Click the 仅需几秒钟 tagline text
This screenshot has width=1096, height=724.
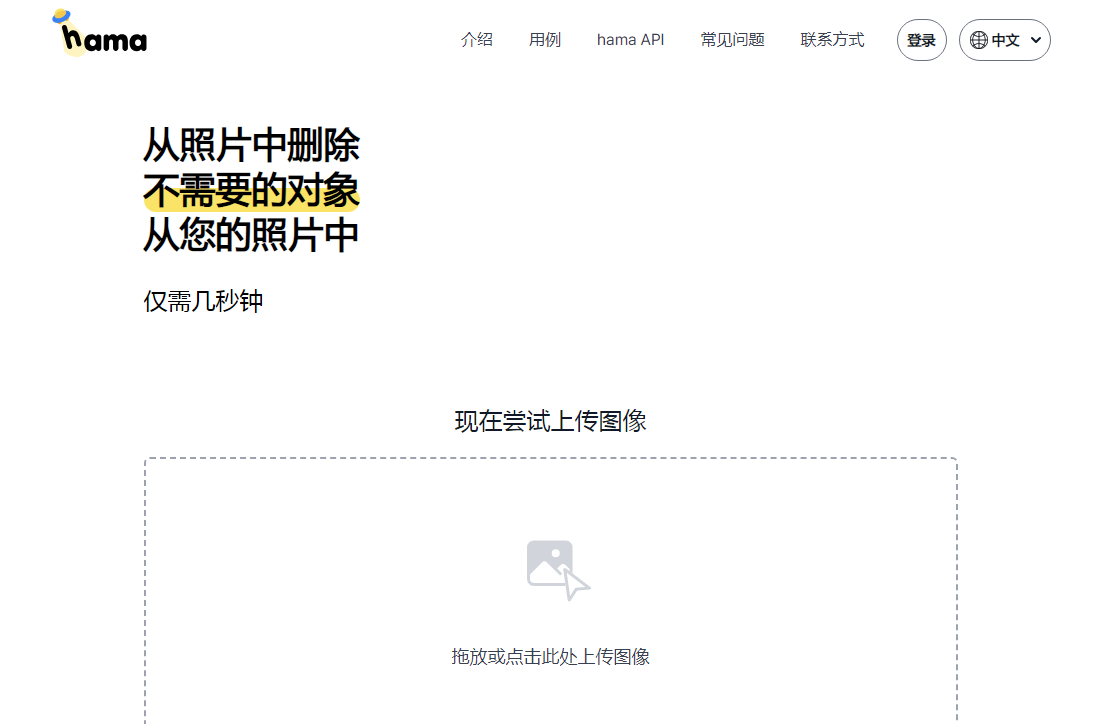[x=203, y=301]
